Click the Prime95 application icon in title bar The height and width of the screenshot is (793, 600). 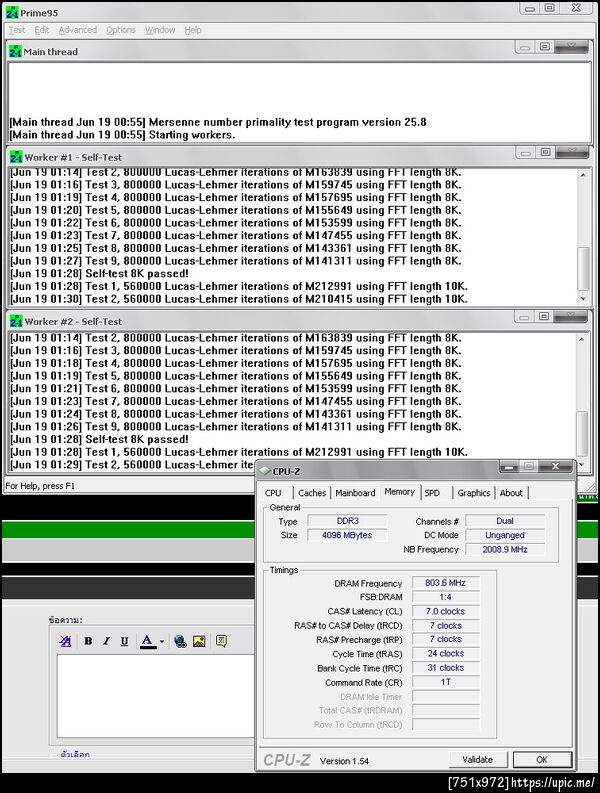(x=12, y=12)
